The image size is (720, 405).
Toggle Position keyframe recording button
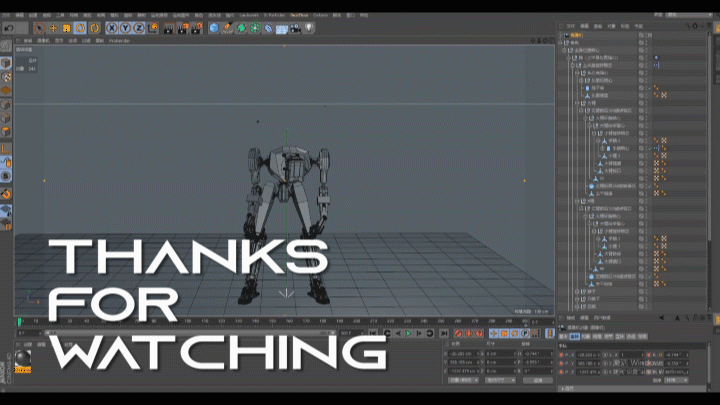tap(494, 334)
